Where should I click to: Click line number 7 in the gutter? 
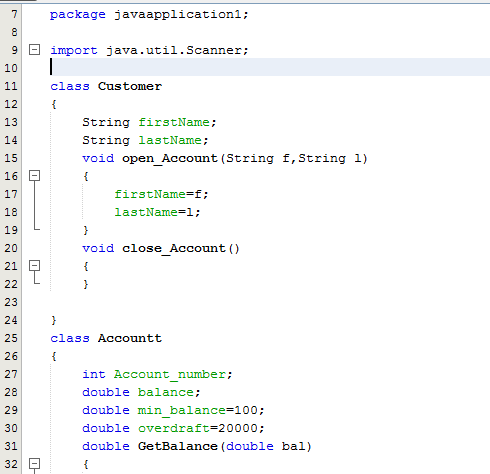tap(14, 14)
